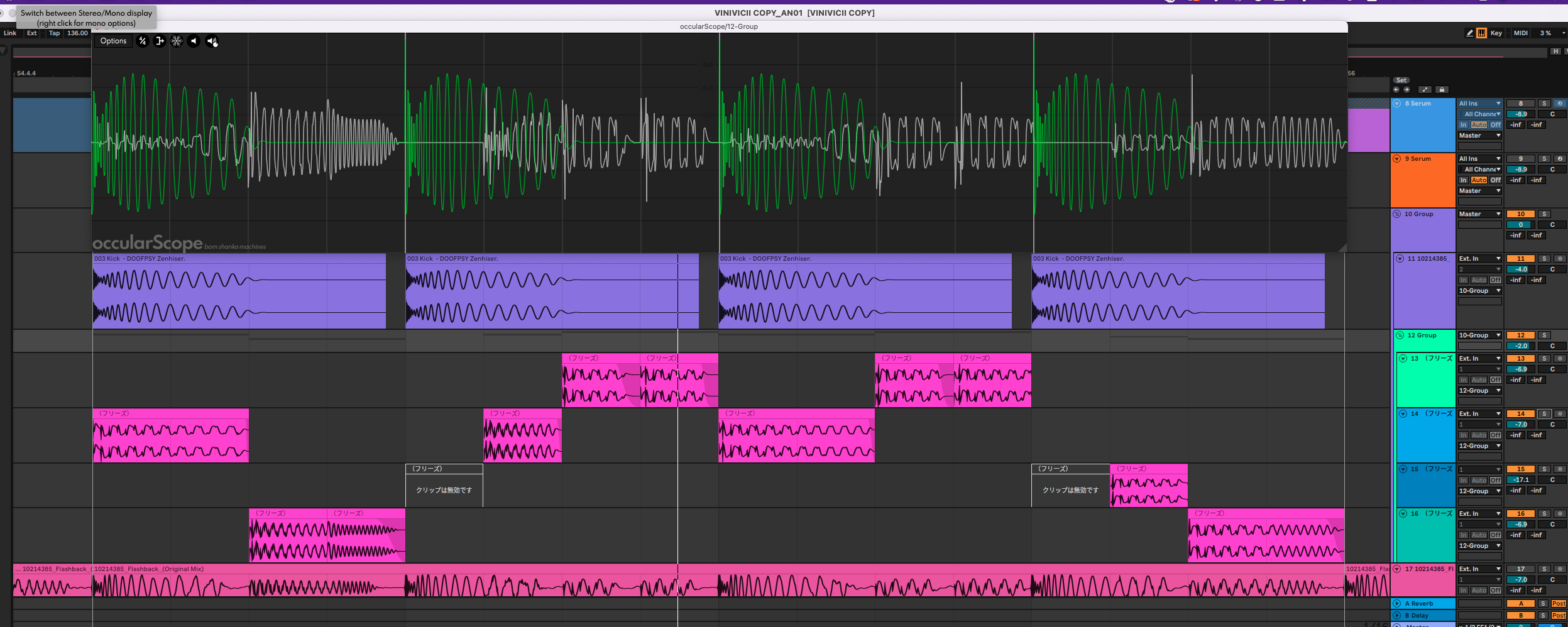Viewport: 1568px width, 627px height.
Task: Click the track 15 volume slider showing -17.1
Action: pos(1520,480)
